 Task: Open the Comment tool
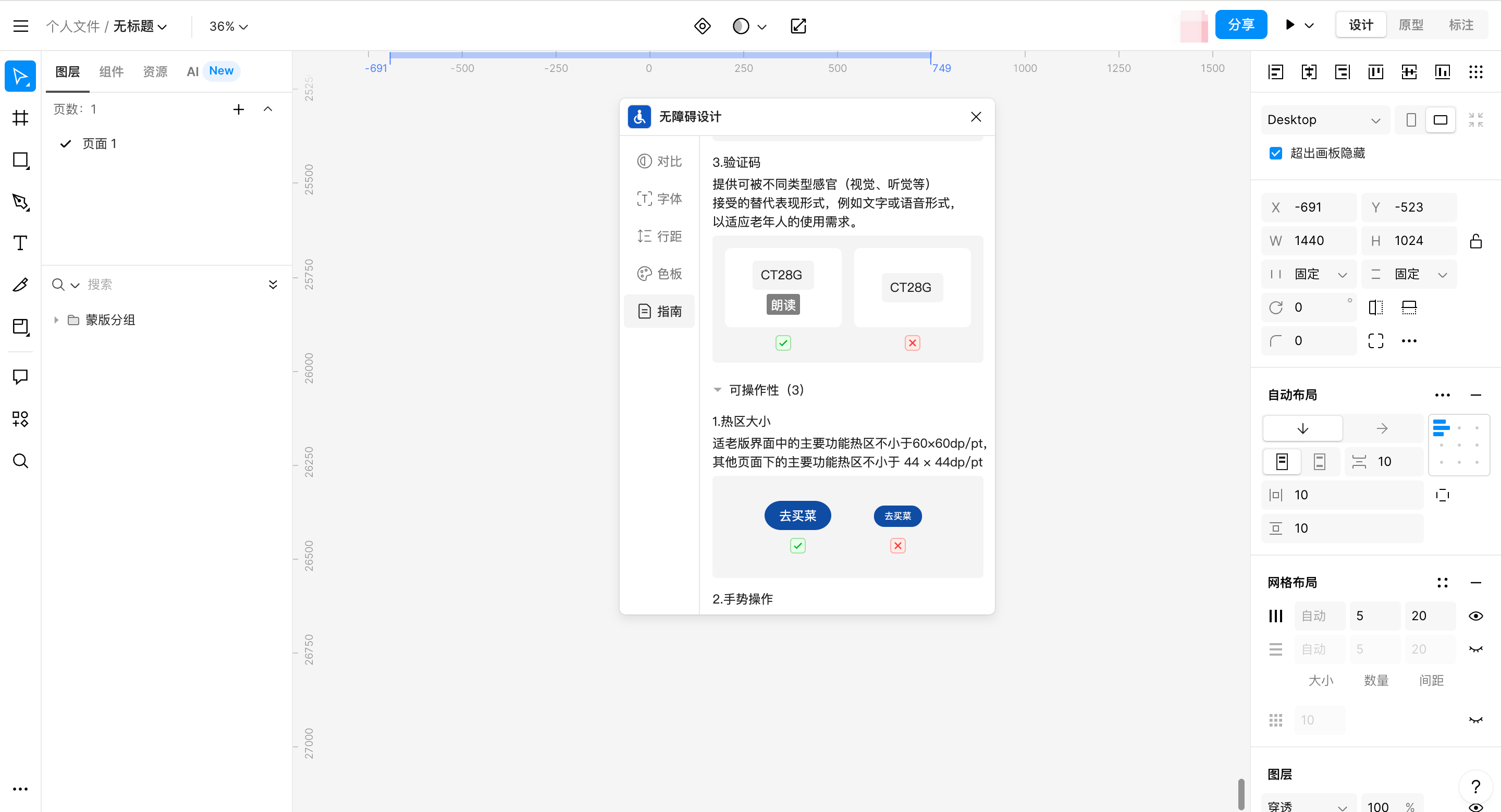coord(20,376)
